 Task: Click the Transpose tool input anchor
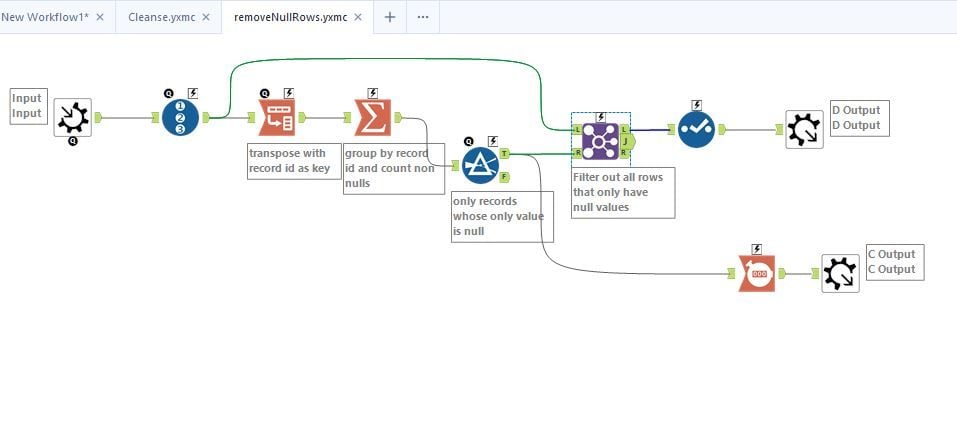click(x=251, y=117)
